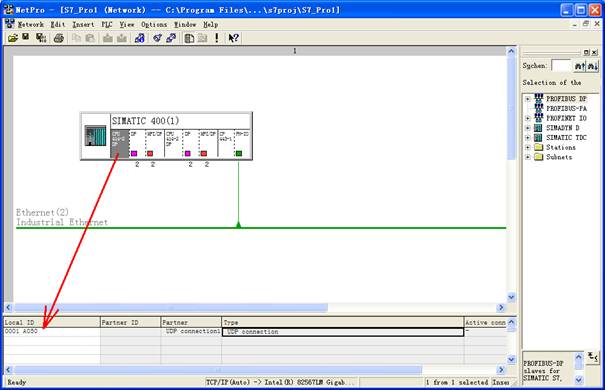The height and width of the screenshot is (390, 605).
Task: Open the PLC menu
Action: tap(107, 24)
